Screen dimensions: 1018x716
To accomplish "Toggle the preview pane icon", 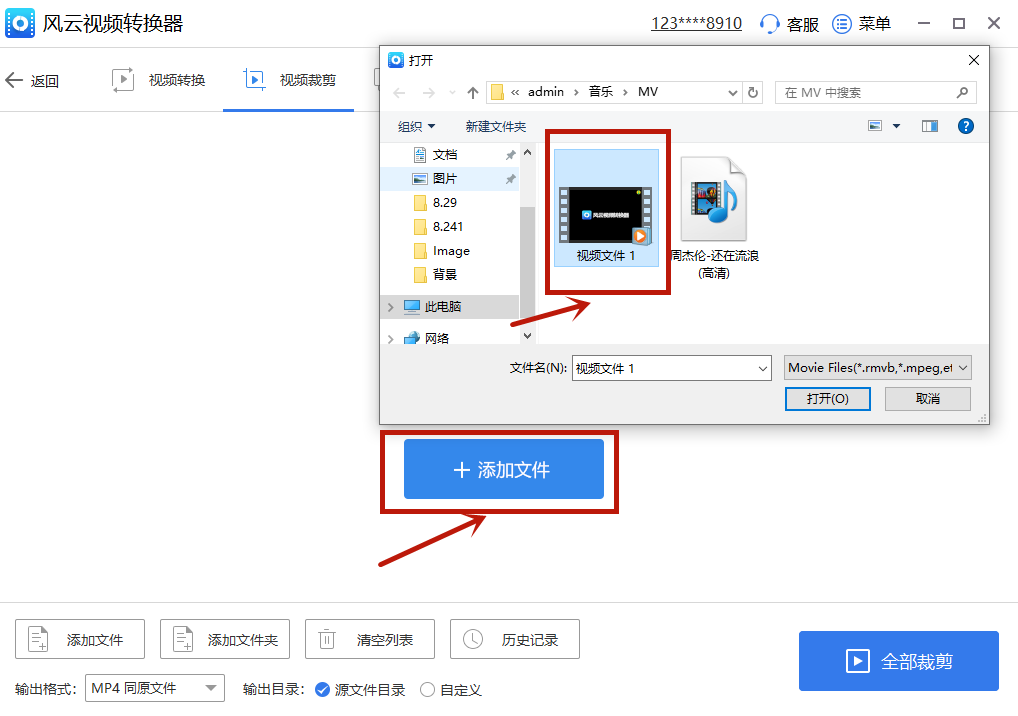I will click(930, 126).
